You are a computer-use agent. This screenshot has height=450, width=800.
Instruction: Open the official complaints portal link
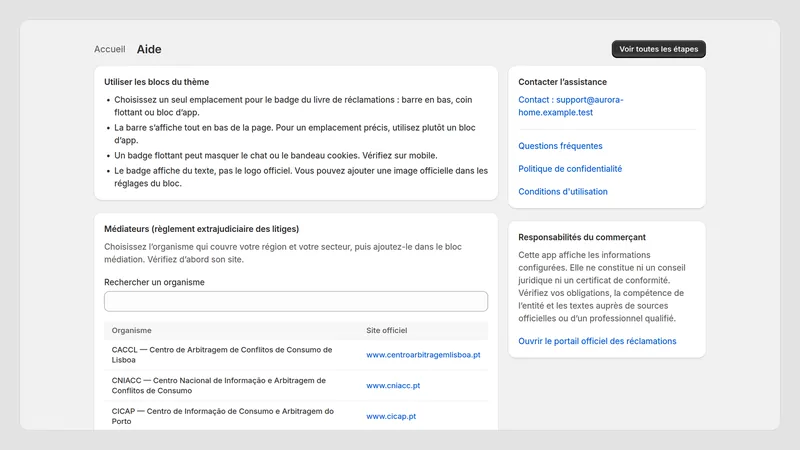[x=597, y=341]
